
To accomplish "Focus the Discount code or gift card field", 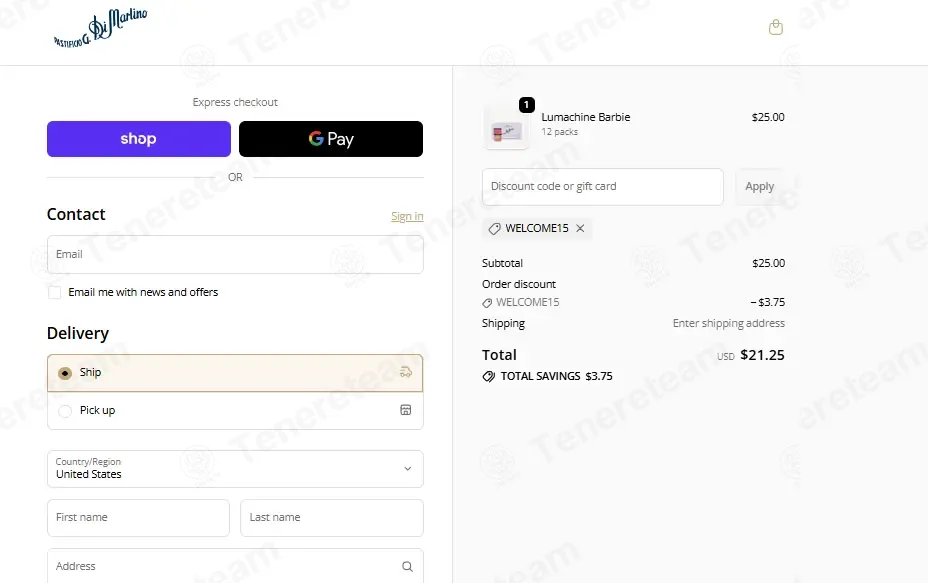I will [602, 186].
